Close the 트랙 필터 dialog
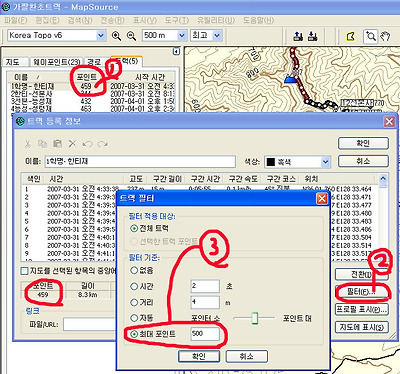The width and height of the screenshot is (400, 374). 322,199
